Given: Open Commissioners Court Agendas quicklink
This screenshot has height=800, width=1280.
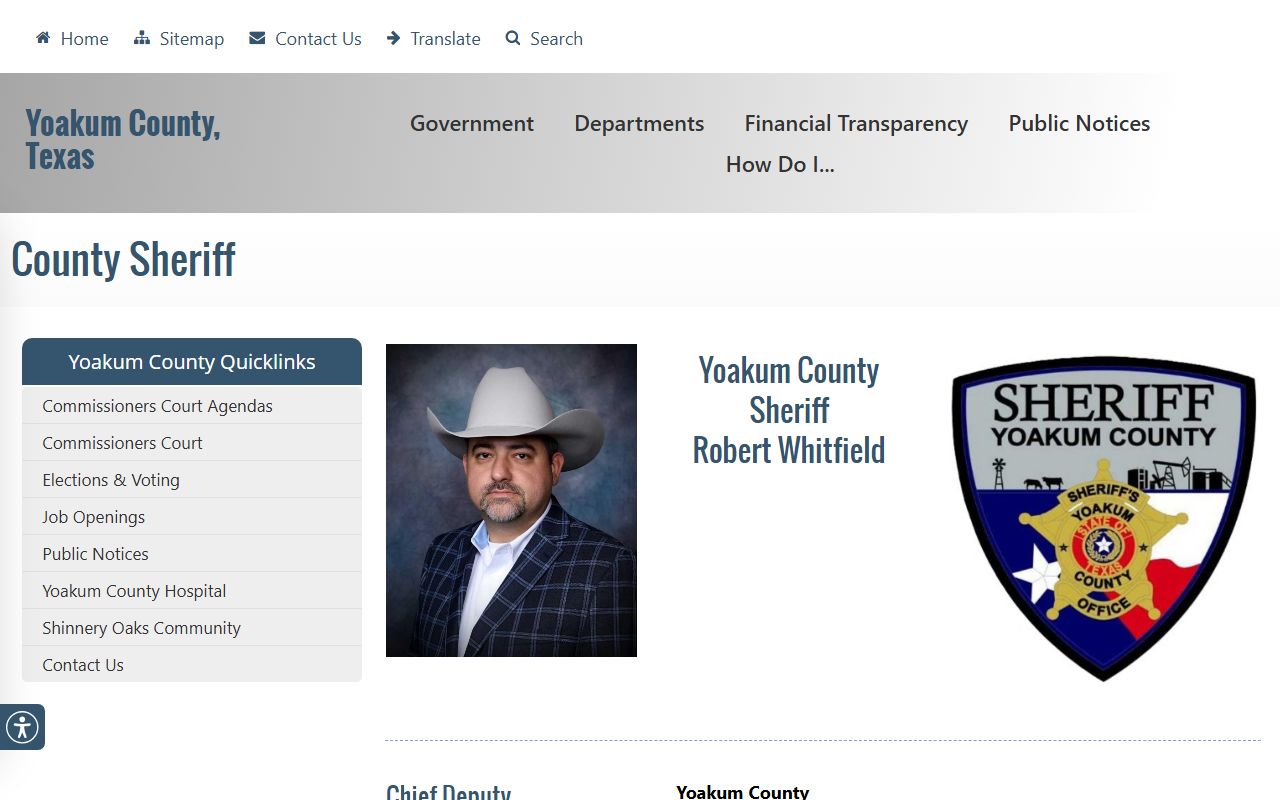Looking at the screenshot, I should (192, 406).
